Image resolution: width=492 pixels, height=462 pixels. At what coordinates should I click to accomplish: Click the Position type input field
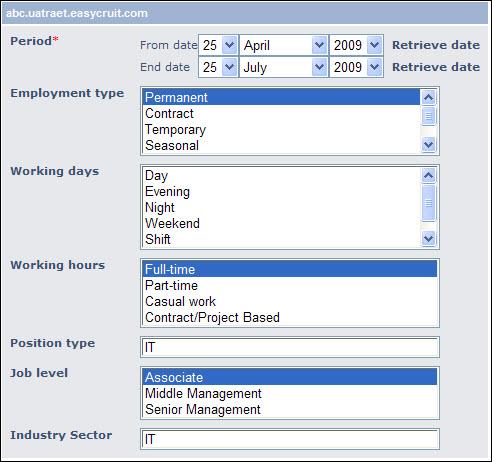(x=290, y=347)
